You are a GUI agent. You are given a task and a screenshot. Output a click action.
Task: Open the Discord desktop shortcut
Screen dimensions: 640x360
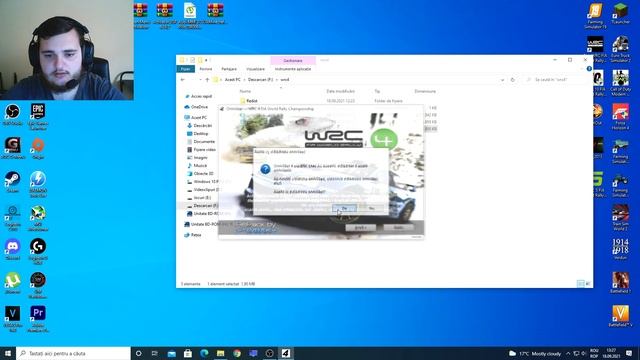pyautogui.click(x=13, y=249)
